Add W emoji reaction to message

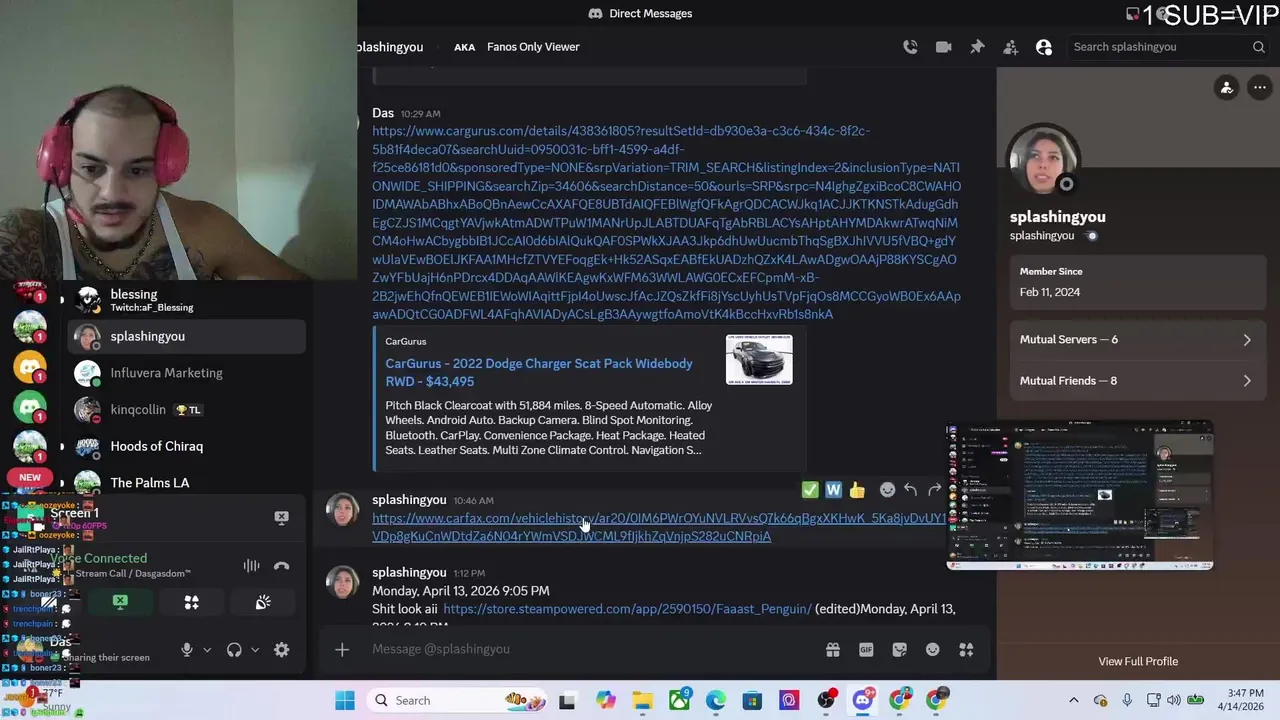tap(833, 490)
